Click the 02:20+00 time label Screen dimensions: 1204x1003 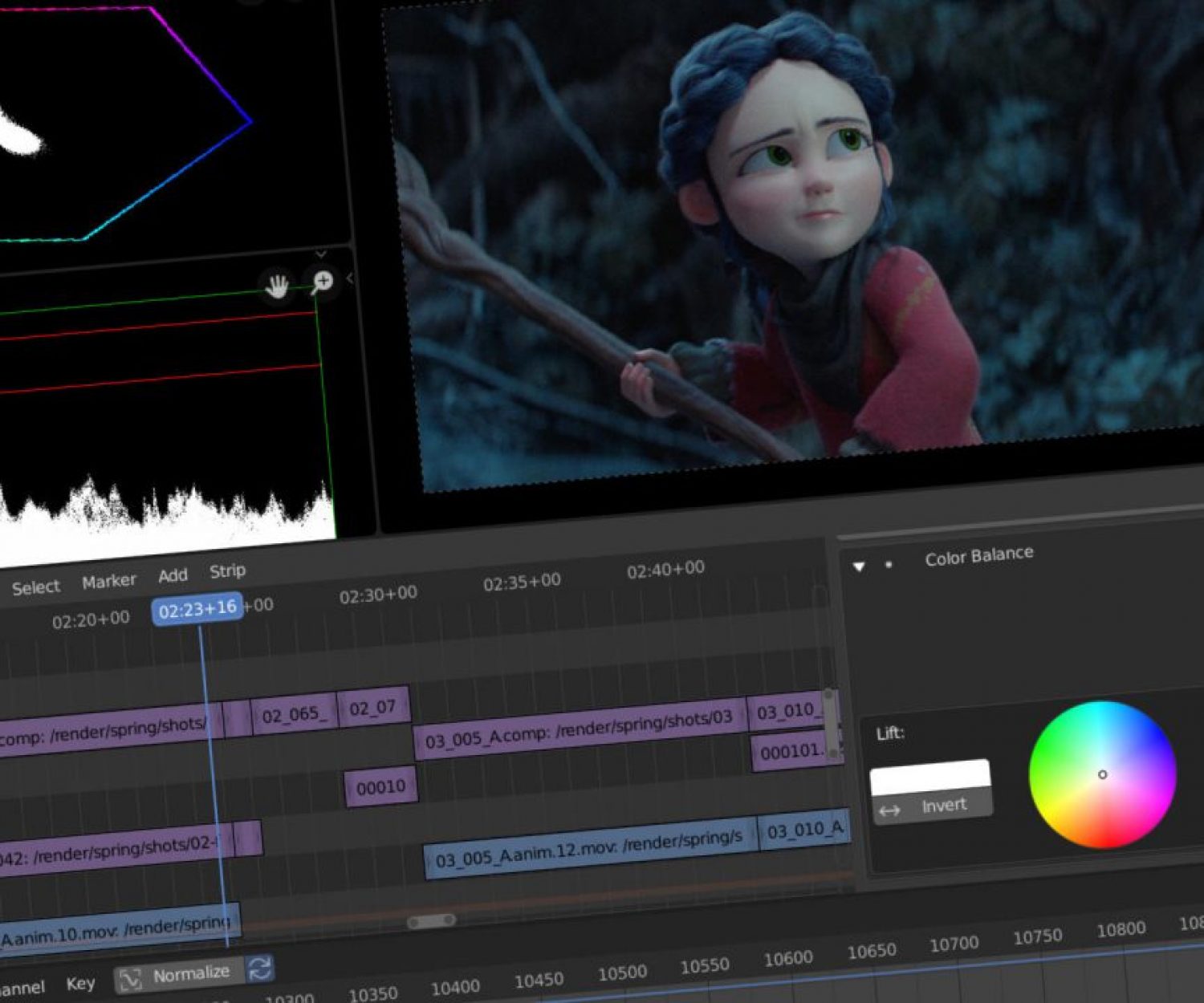(91, 620)
